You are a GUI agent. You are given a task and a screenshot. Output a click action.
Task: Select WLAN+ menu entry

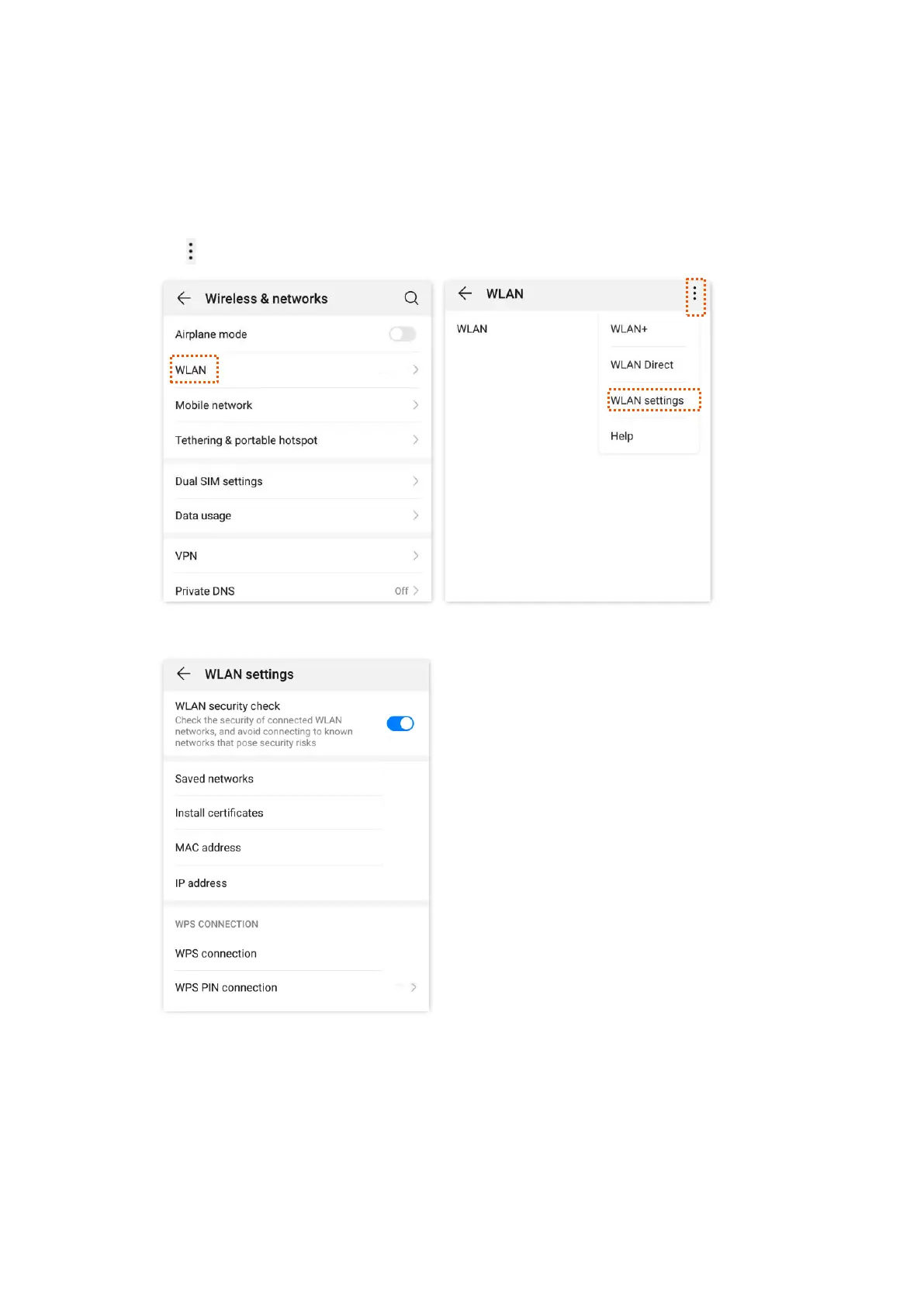[628, 329]
